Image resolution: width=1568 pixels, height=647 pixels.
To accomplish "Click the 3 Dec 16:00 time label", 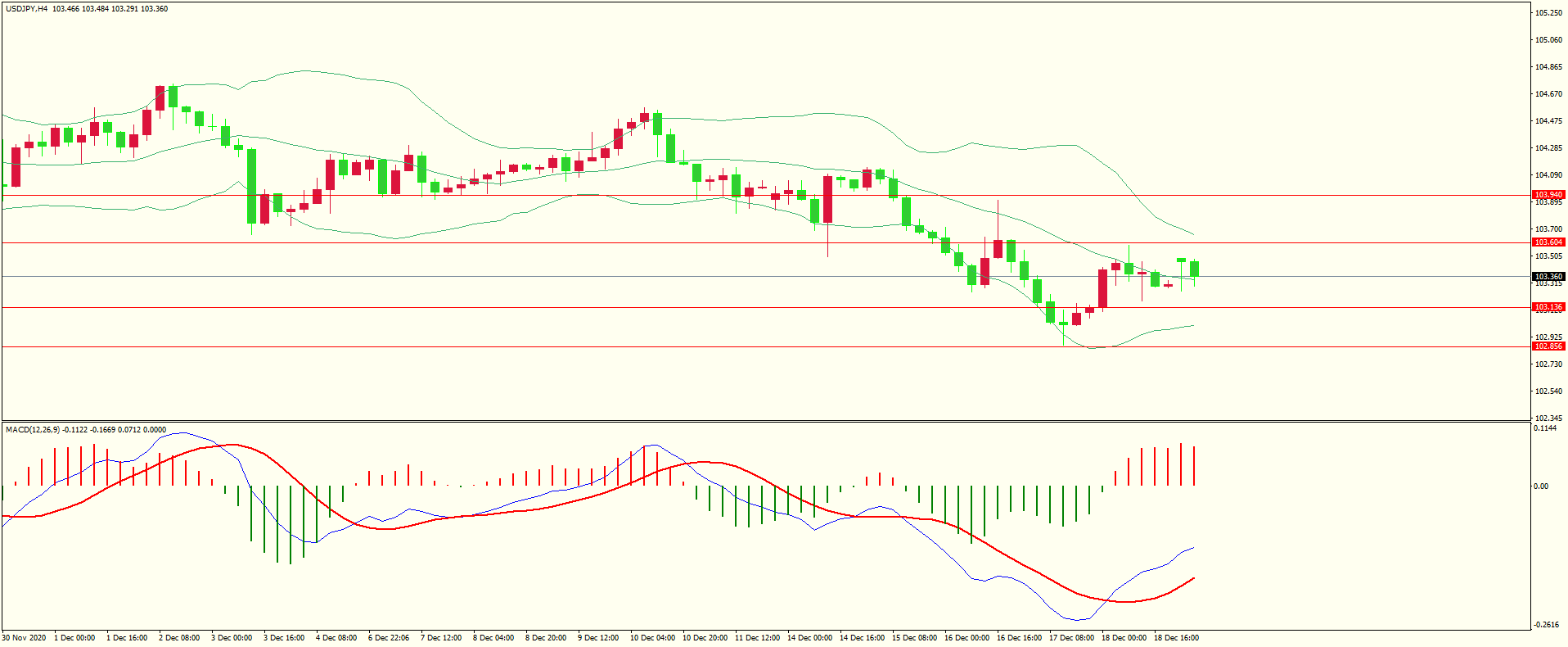I will point(284,638).
